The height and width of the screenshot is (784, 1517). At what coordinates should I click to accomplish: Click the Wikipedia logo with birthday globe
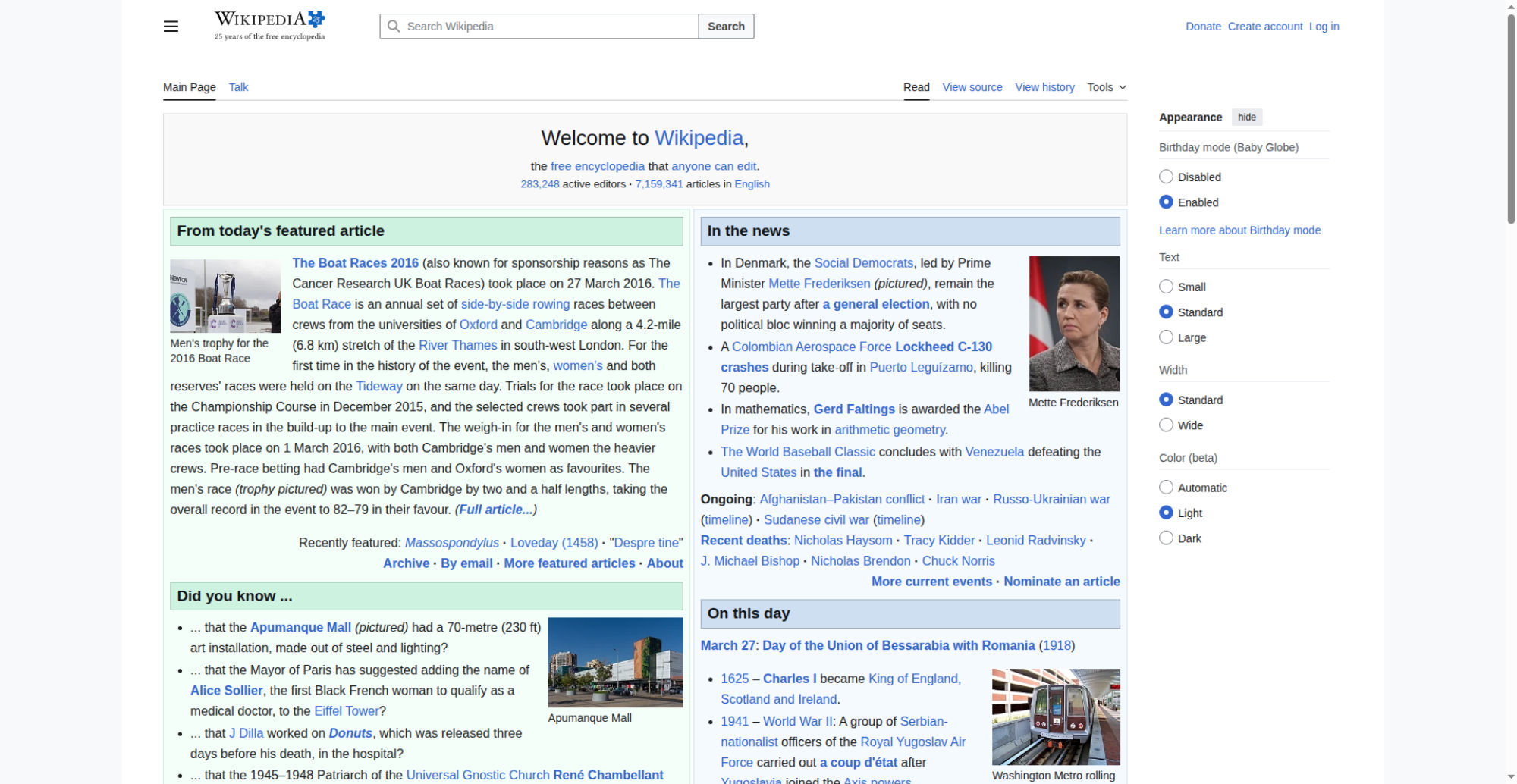[x=269, y=25]
